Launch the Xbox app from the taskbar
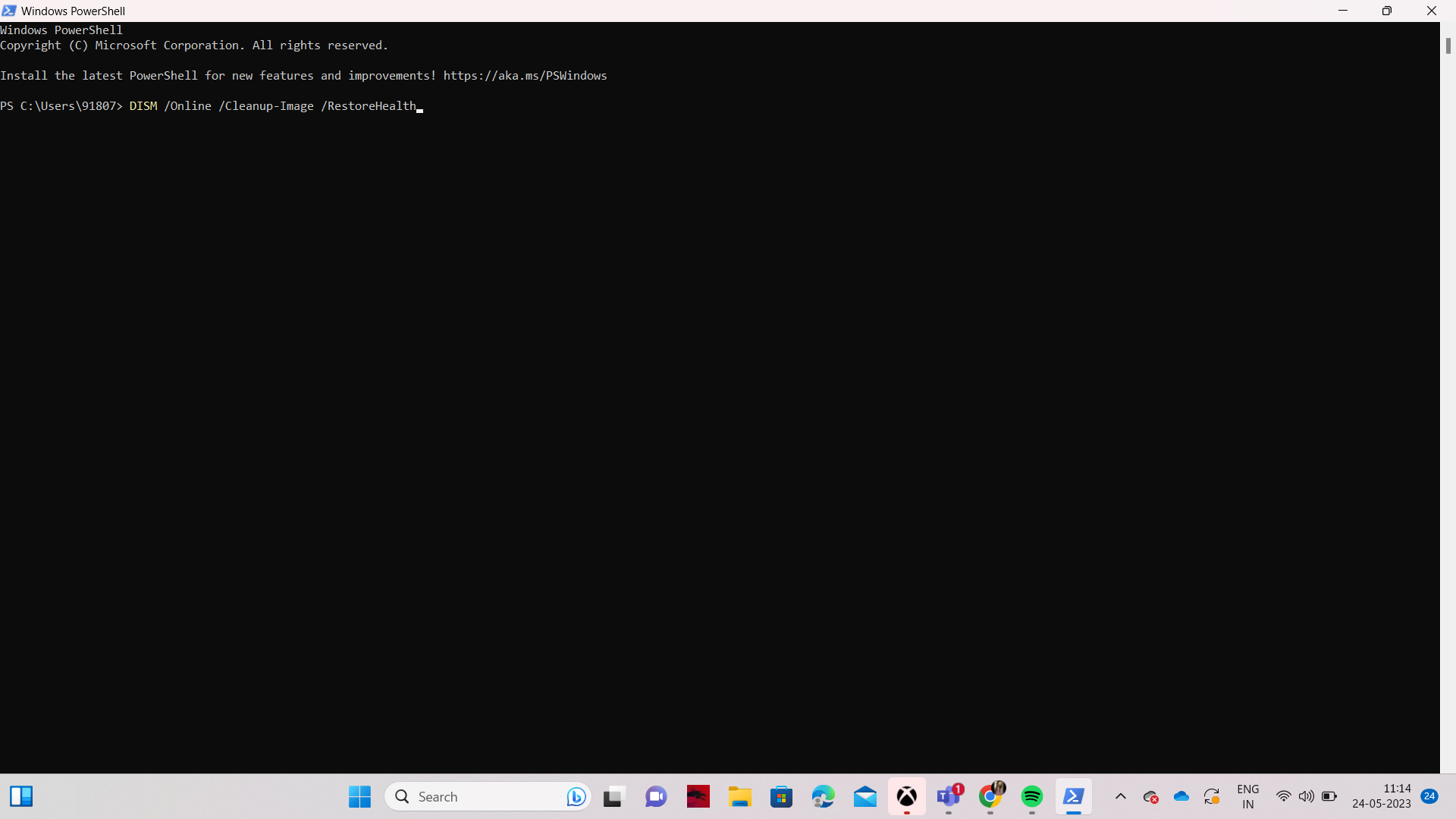The width and height of the screenshot is (1456, 819). [907, 796]
